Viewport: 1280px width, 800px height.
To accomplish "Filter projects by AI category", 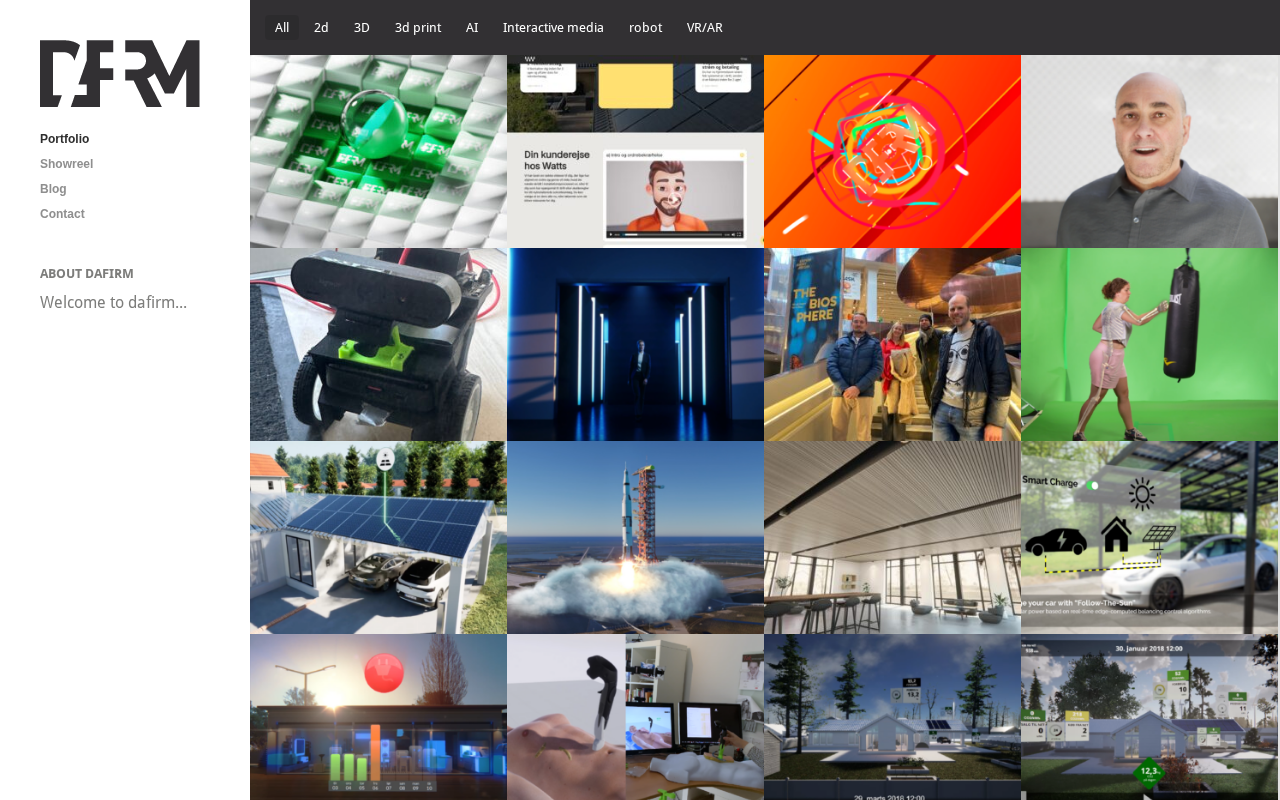I will click(x=472, y=28).
